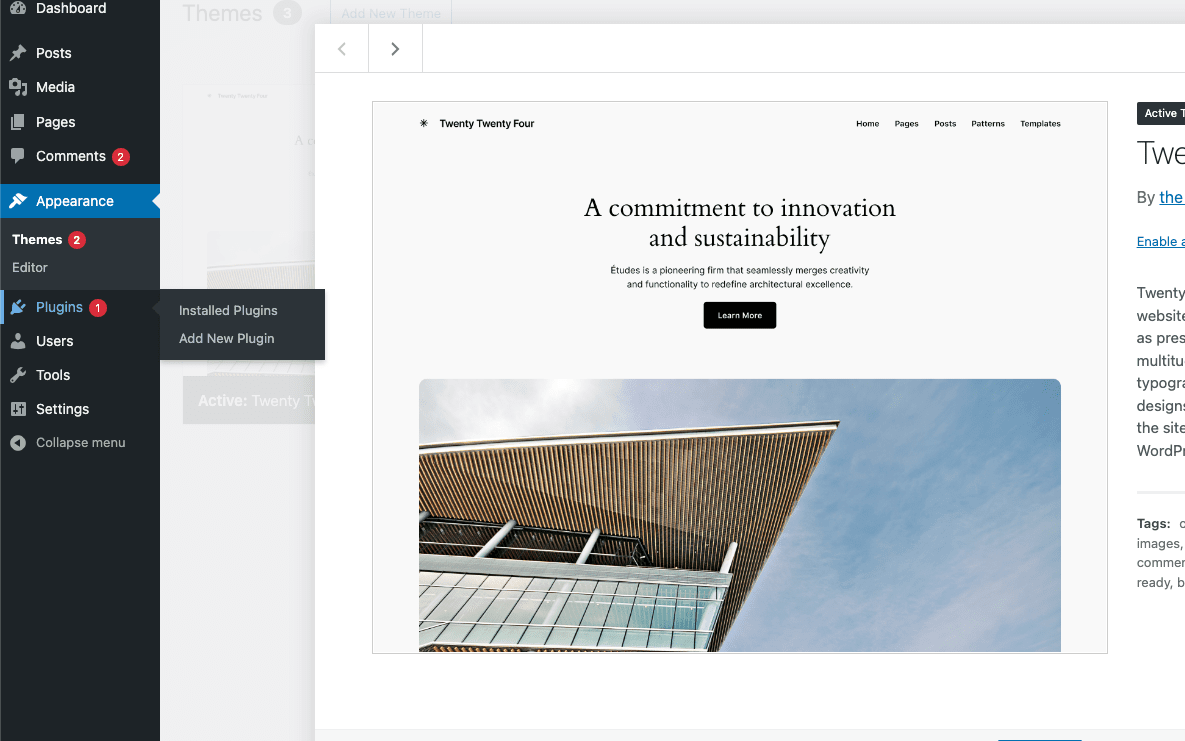Click the Posts pushpin icon
The image size is (1185, 741).
pyautogui.click(x=18, y=53)
